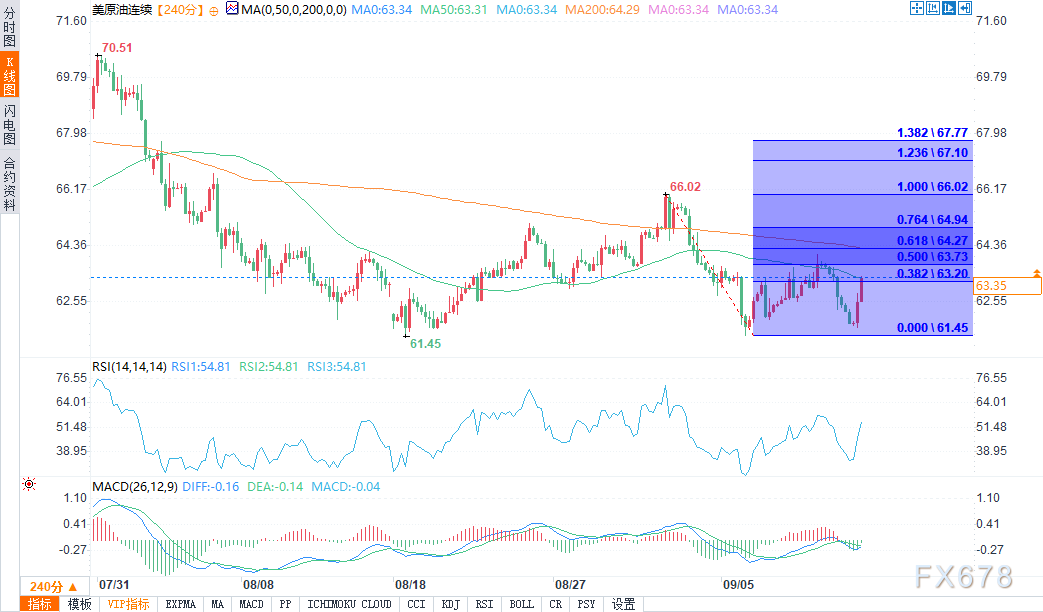This screenshot has width=1043, height=612.
Task: Click the orange alert icon above 63.35 price
Action: tap(1036, 272)
